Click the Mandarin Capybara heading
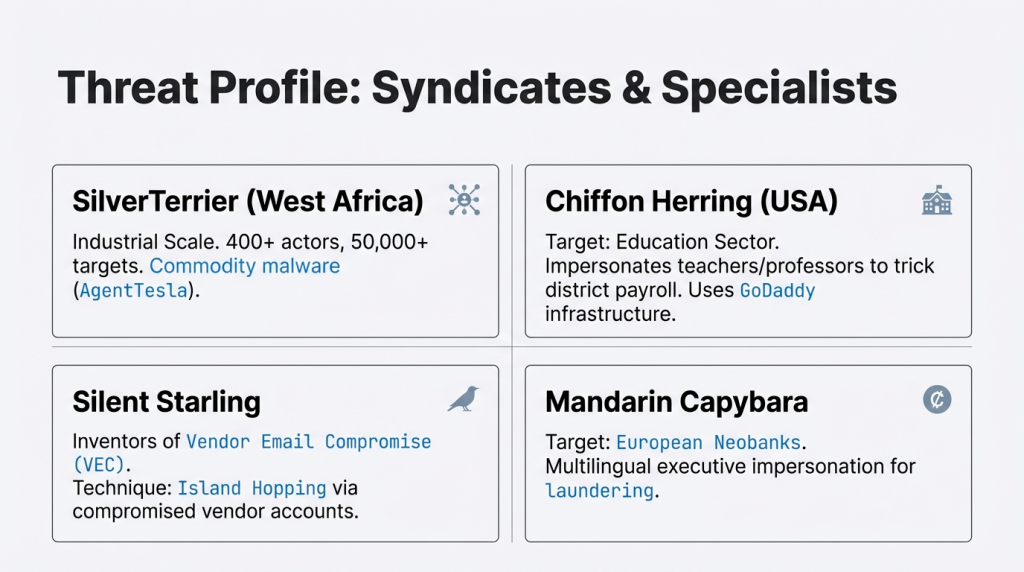Screen dimensions: 1024x572 click(676, 402)
